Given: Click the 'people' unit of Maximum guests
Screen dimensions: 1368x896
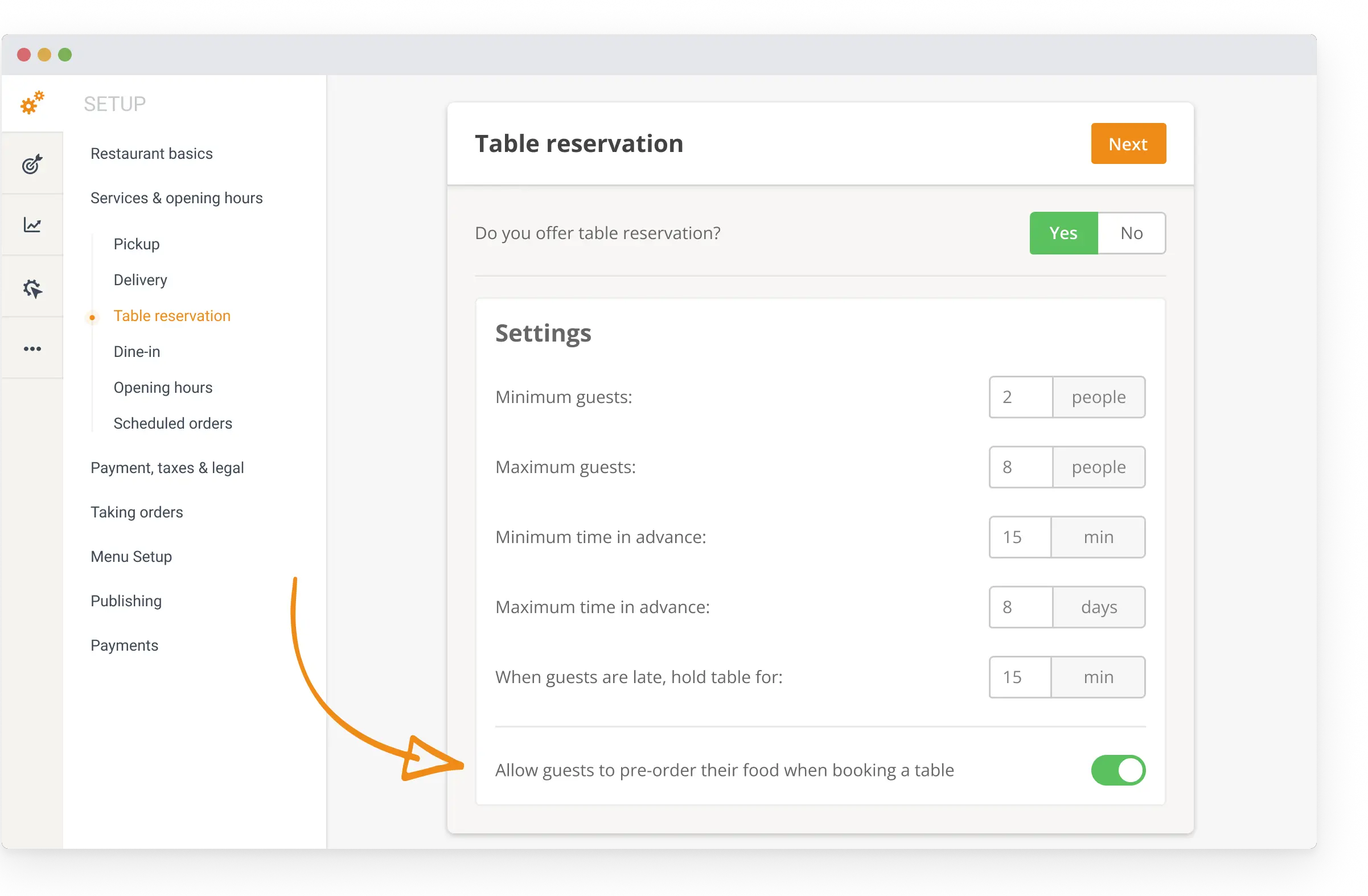Looking at the screenshot, I should 1099,467.
